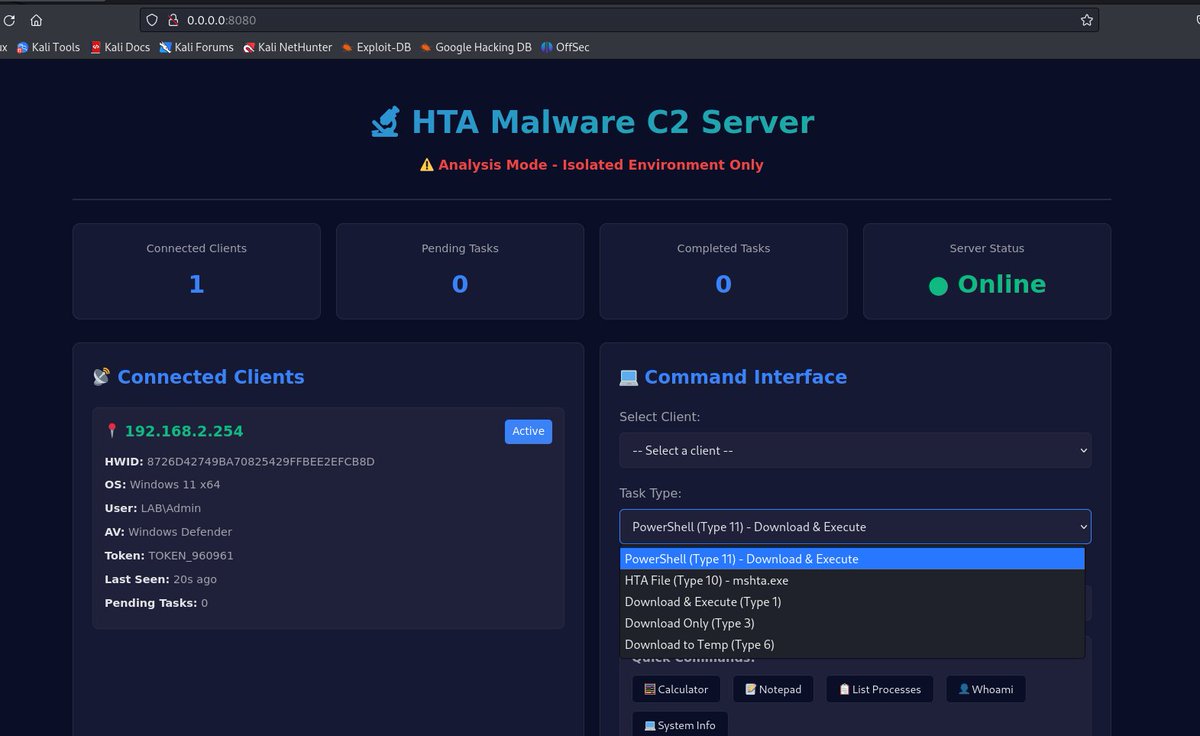Open the Select a client dropdown
Image resolution: width=1200 pixels, height=736 pixels.
(x=855, y=450)
